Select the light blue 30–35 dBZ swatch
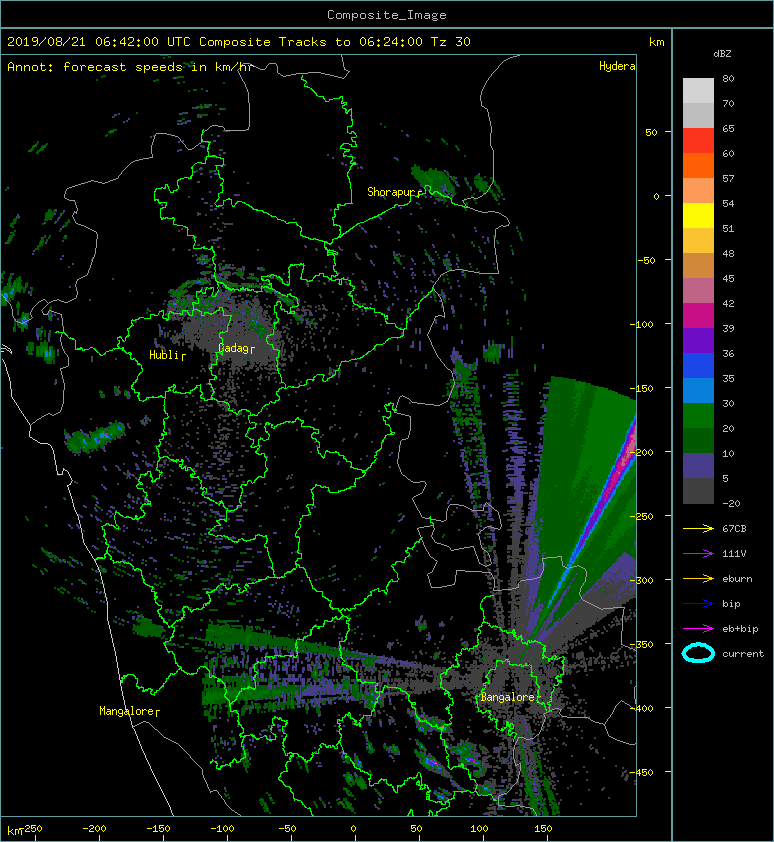774x842 pixels. [x=698, y=391]
